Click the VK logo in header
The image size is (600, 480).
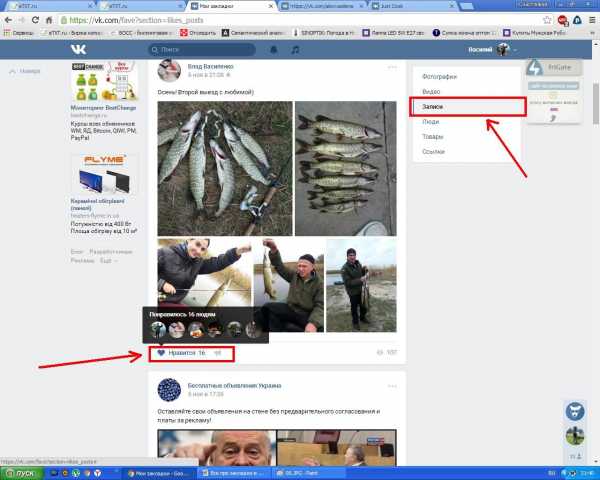[x=78, y=49]
